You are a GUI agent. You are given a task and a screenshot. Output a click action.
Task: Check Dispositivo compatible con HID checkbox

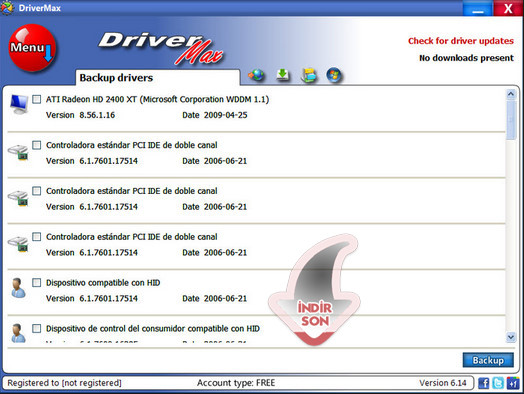pyautogui.click(x=37, y=282)
